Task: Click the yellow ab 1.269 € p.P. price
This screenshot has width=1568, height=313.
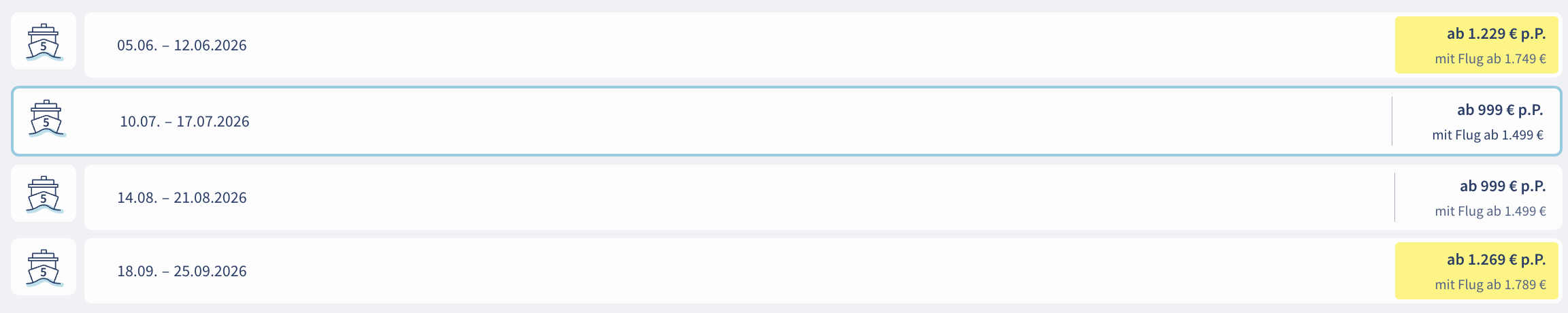Action: pyautogui.click(x=1496, y=260)
